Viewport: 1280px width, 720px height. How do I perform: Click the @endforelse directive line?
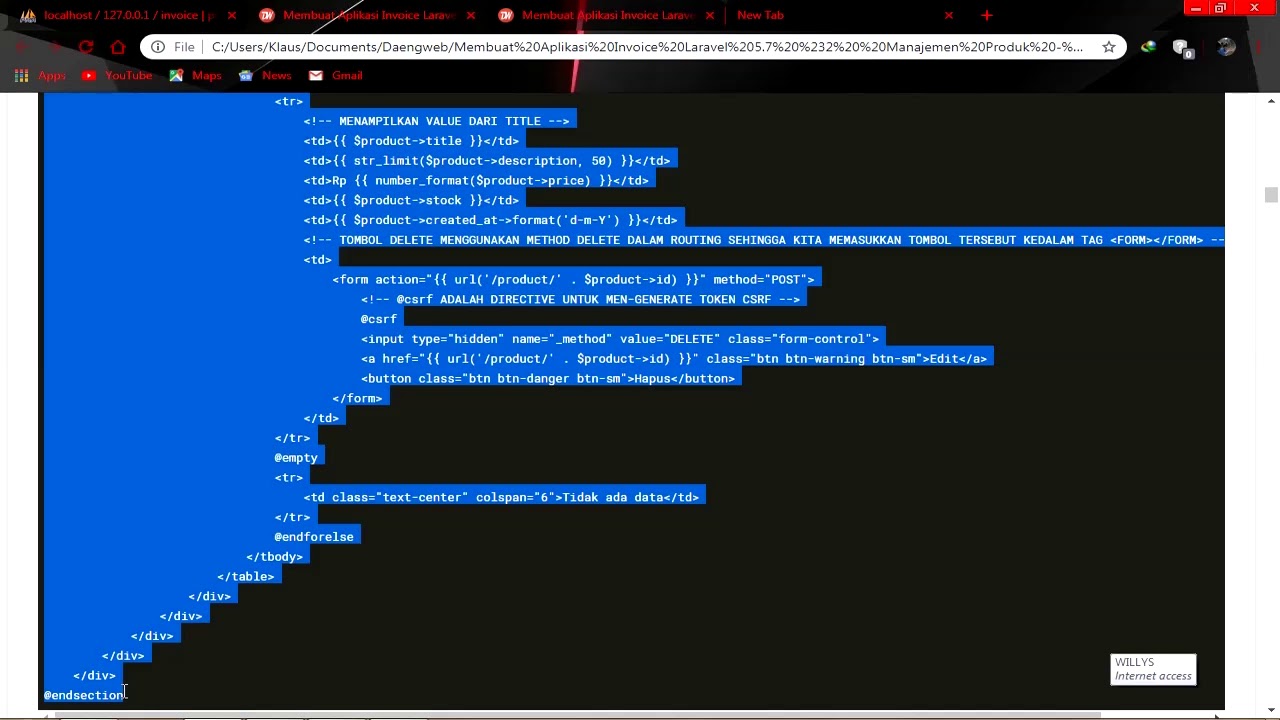point(314,537)
